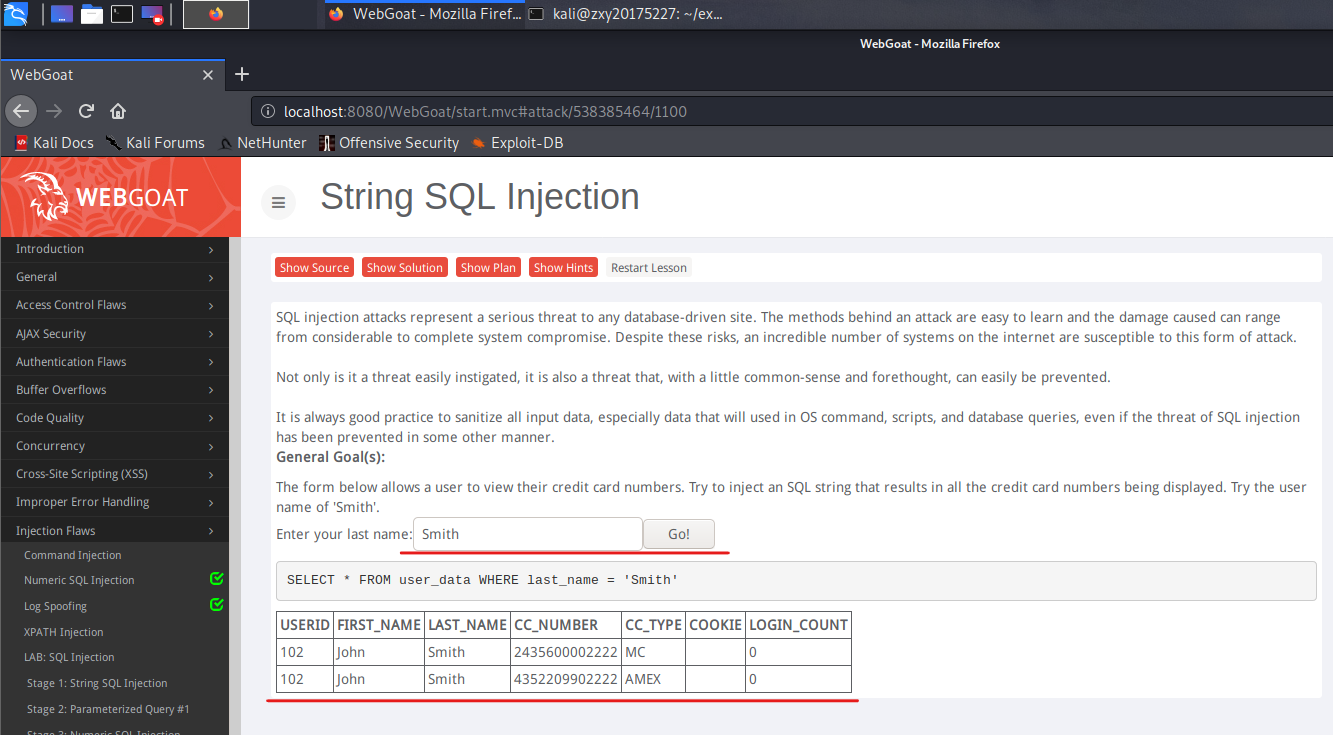This screenshot has width=1333, height=735.
Task: Click the last name input field
Action: pyautogui.click(x=528, y=534)
